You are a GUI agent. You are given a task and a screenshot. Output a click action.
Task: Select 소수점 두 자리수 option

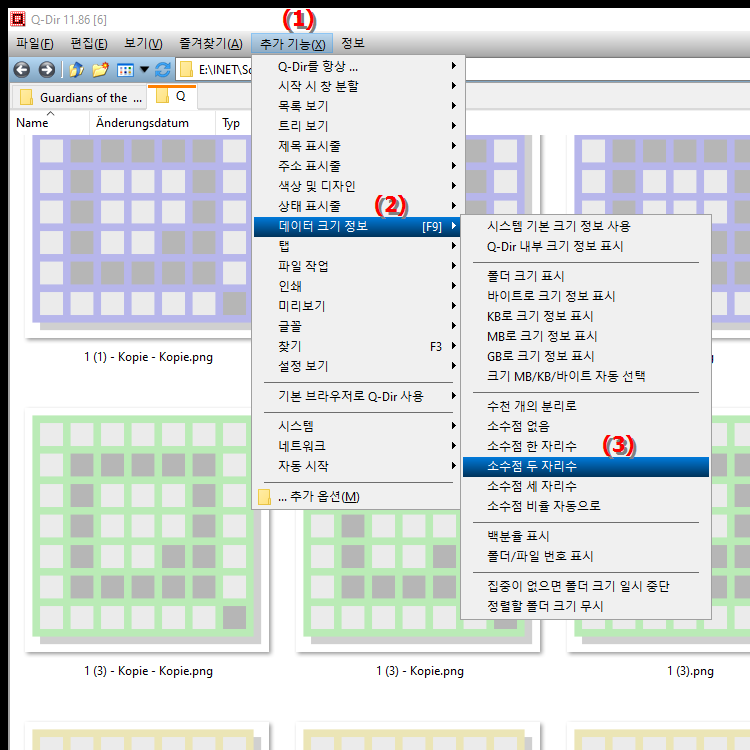pyautogui.click(x=585, y=466)
